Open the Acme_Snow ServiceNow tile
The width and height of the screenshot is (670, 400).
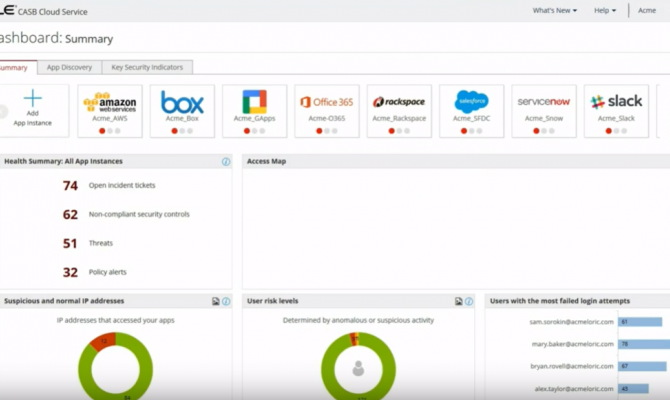point(544,111)
